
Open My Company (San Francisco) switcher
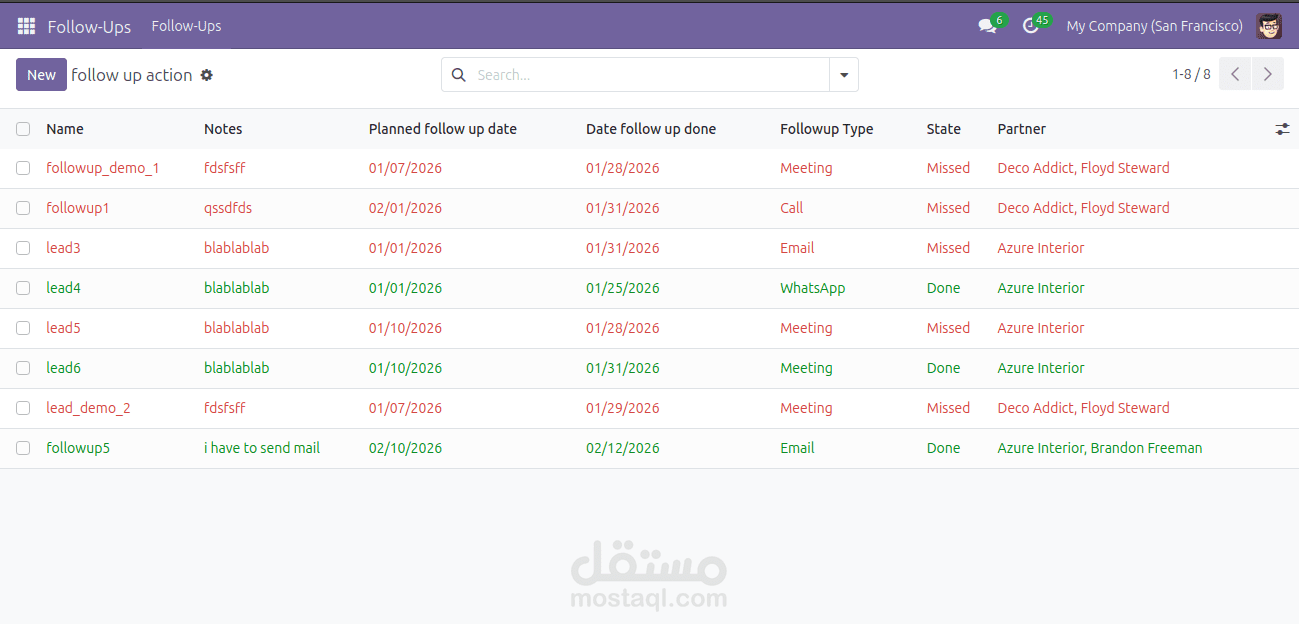[1154, 27]
